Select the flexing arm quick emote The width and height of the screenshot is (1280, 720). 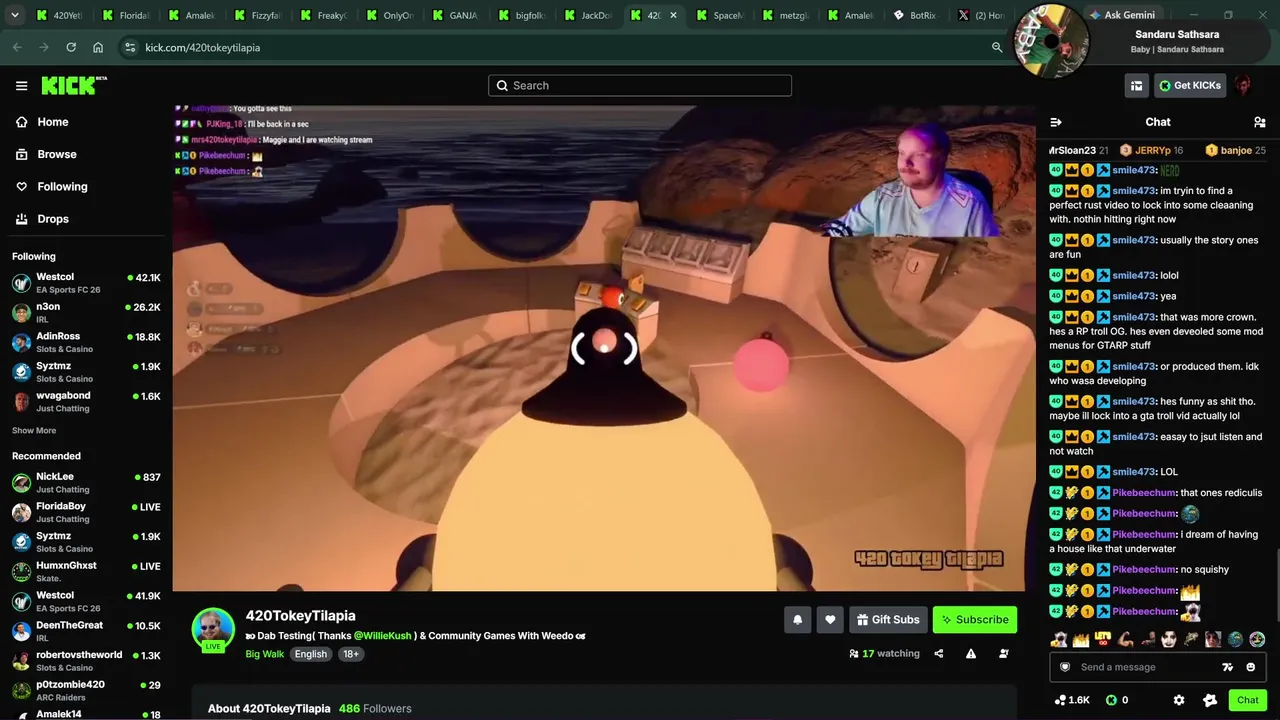click(x=1125, y=639)
